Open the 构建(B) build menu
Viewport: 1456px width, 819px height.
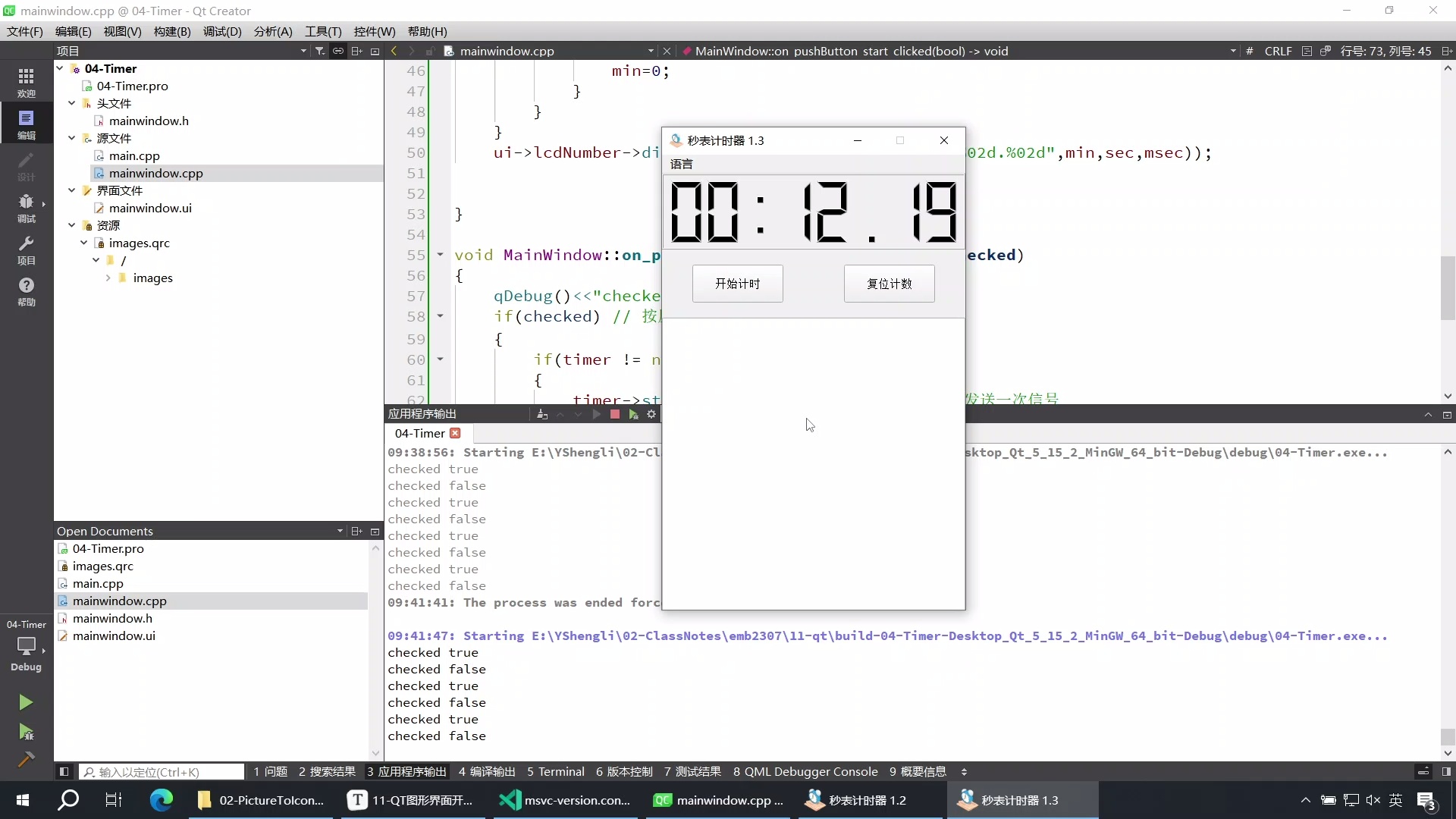171,31
